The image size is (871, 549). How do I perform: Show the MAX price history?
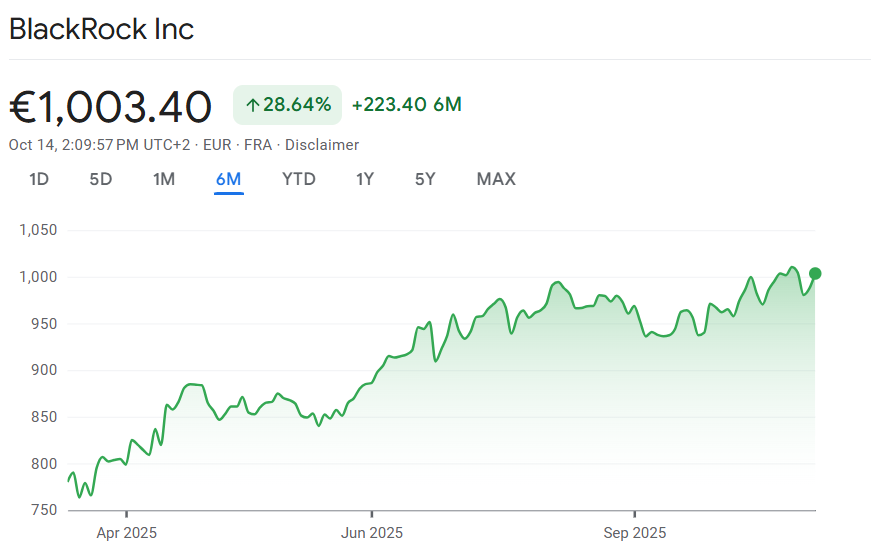coord(496,179)
